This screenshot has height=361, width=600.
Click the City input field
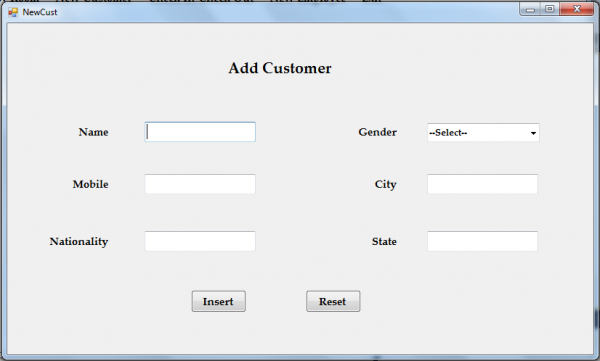[x=483, y=184]
